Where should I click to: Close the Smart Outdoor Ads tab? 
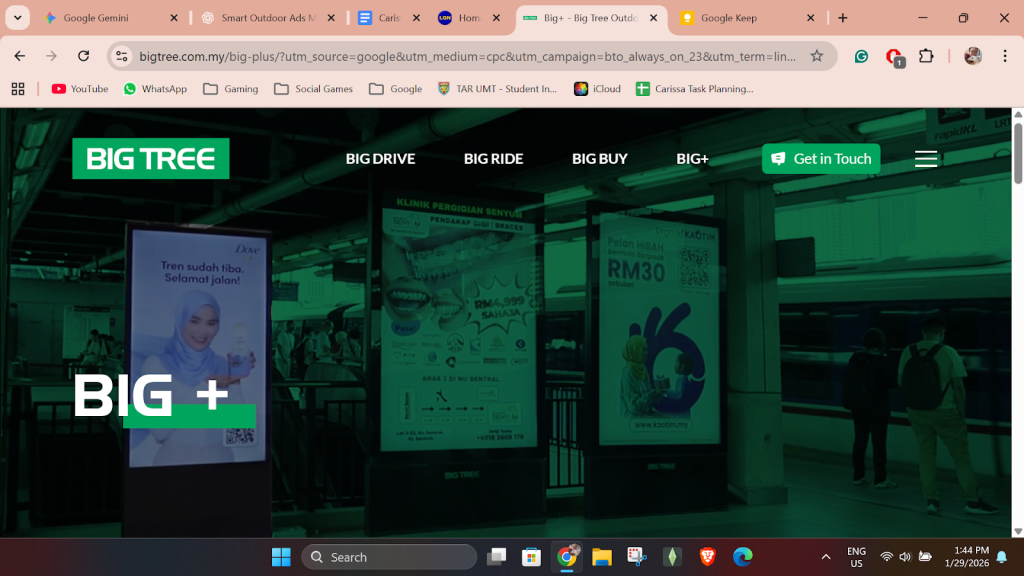coord(331,18)
